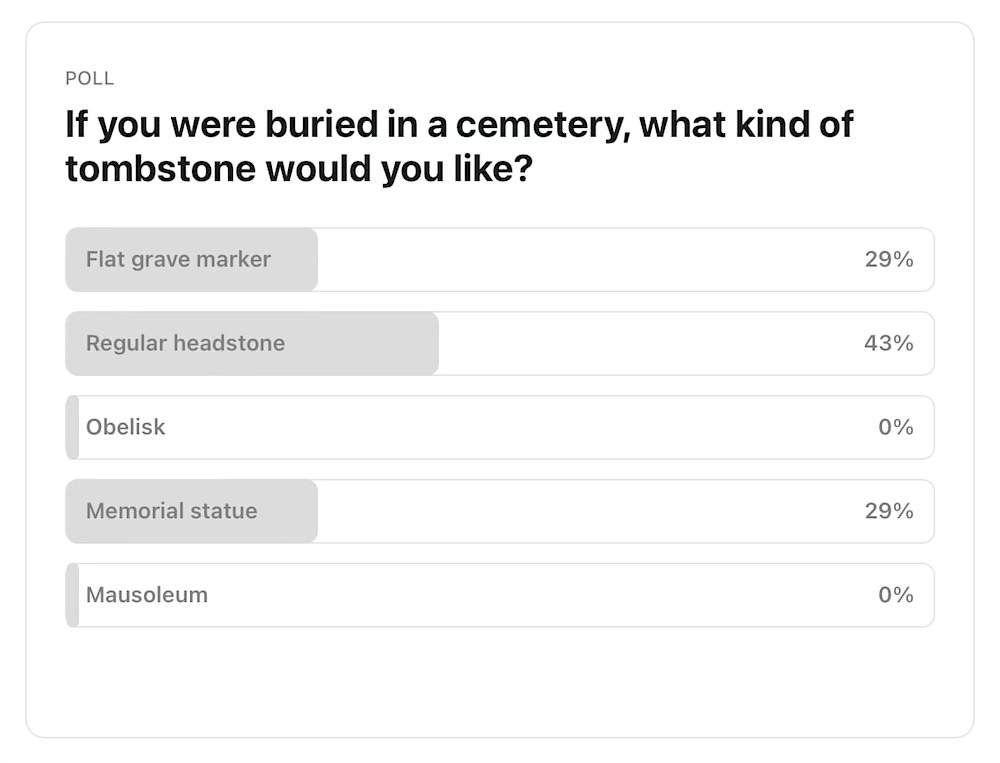This screenshot has width=1000, height=763.
Task: Click the gray progress bar of Regular headstone
Action: (252, 343)
